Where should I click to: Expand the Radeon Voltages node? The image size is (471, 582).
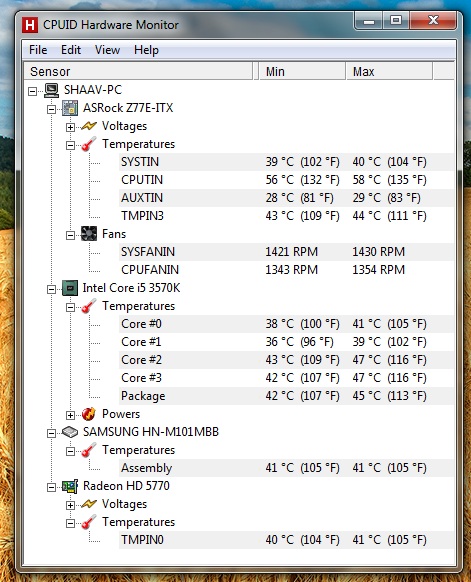(x=70, y=505)
